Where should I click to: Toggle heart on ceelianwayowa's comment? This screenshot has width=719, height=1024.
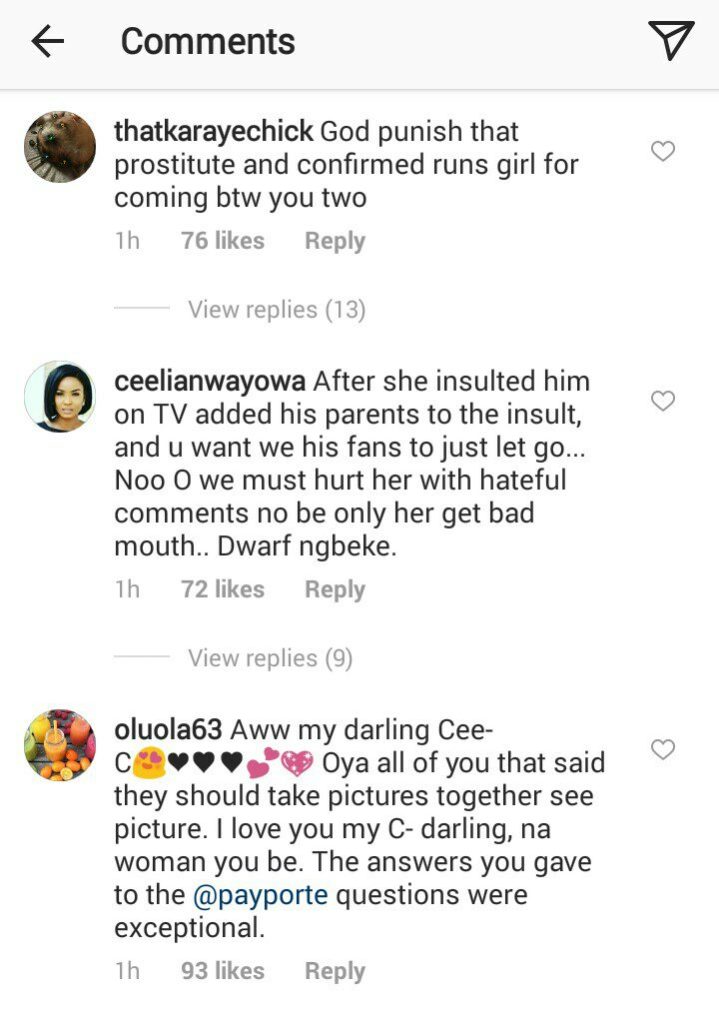pyautogui.click(x=662, y=401)
